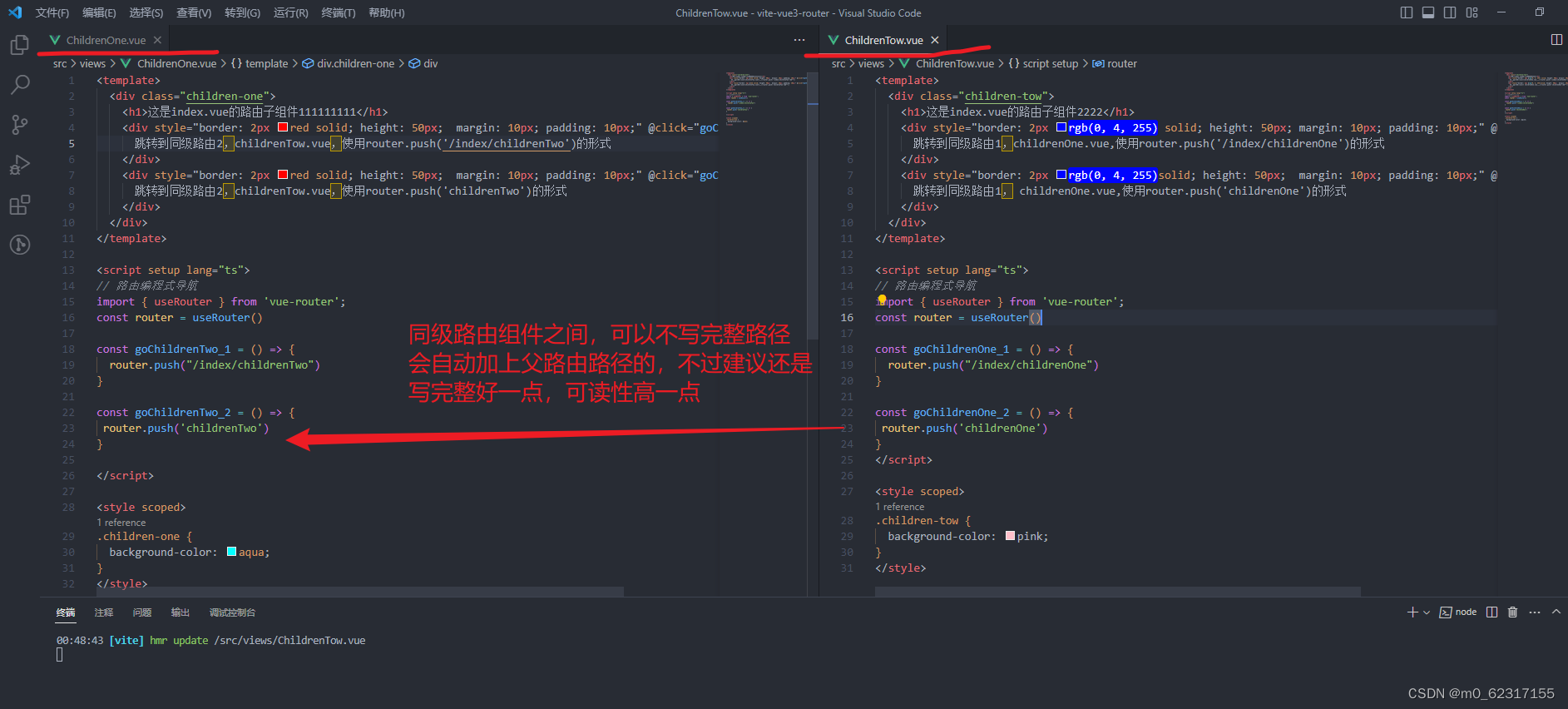The image size is (1568, 709).
Task: Toggle the secondary side bar layout icon
Action: click(x=1450, y=12)
